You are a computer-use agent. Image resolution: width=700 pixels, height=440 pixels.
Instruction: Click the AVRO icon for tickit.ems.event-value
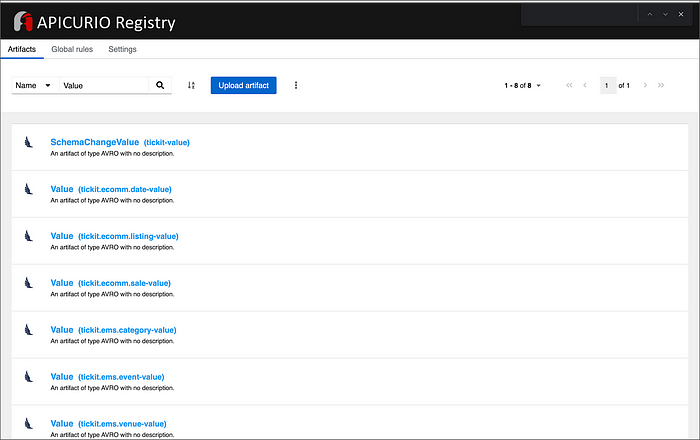(x=29, y=377)
